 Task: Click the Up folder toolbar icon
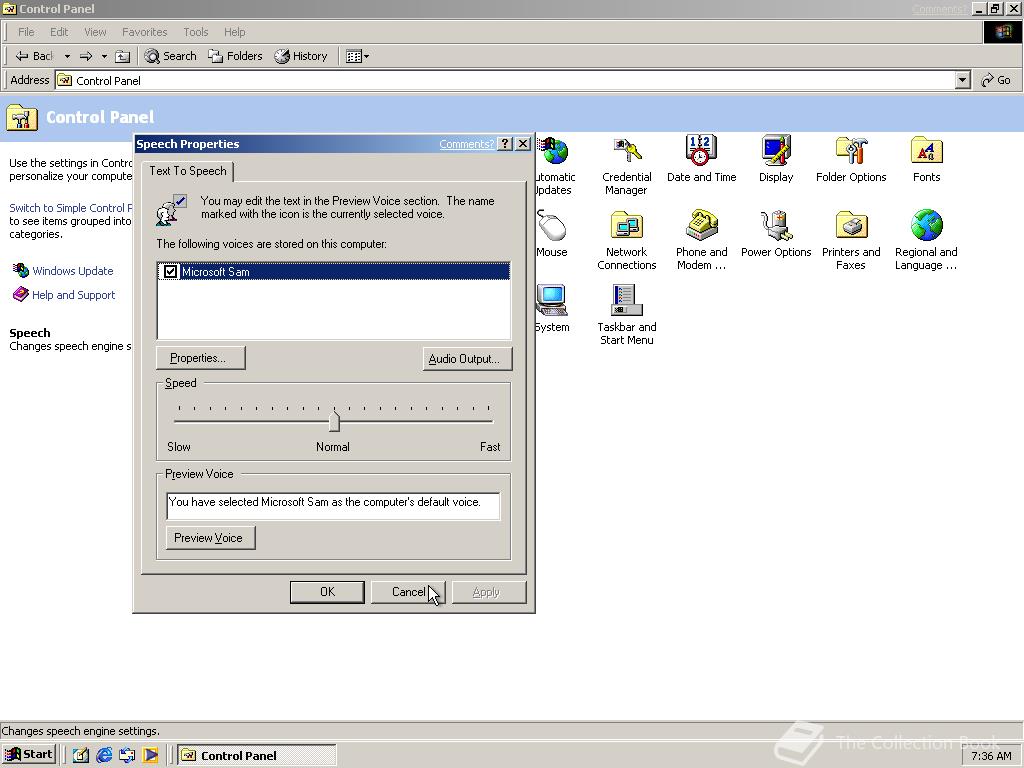coord(122,56)
